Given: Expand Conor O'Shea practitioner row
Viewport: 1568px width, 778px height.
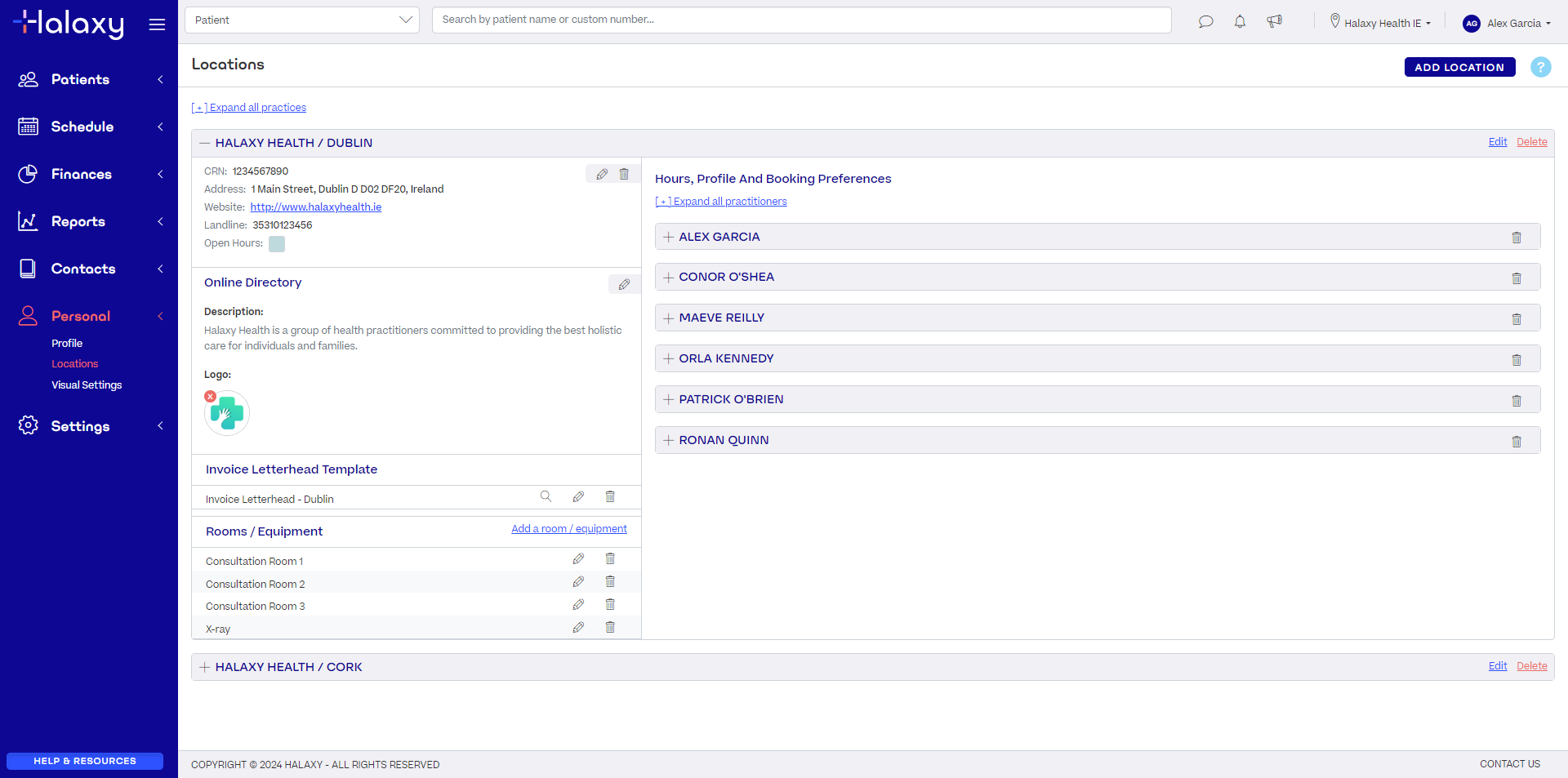Looking at the screenshot, I should [668, 278].
